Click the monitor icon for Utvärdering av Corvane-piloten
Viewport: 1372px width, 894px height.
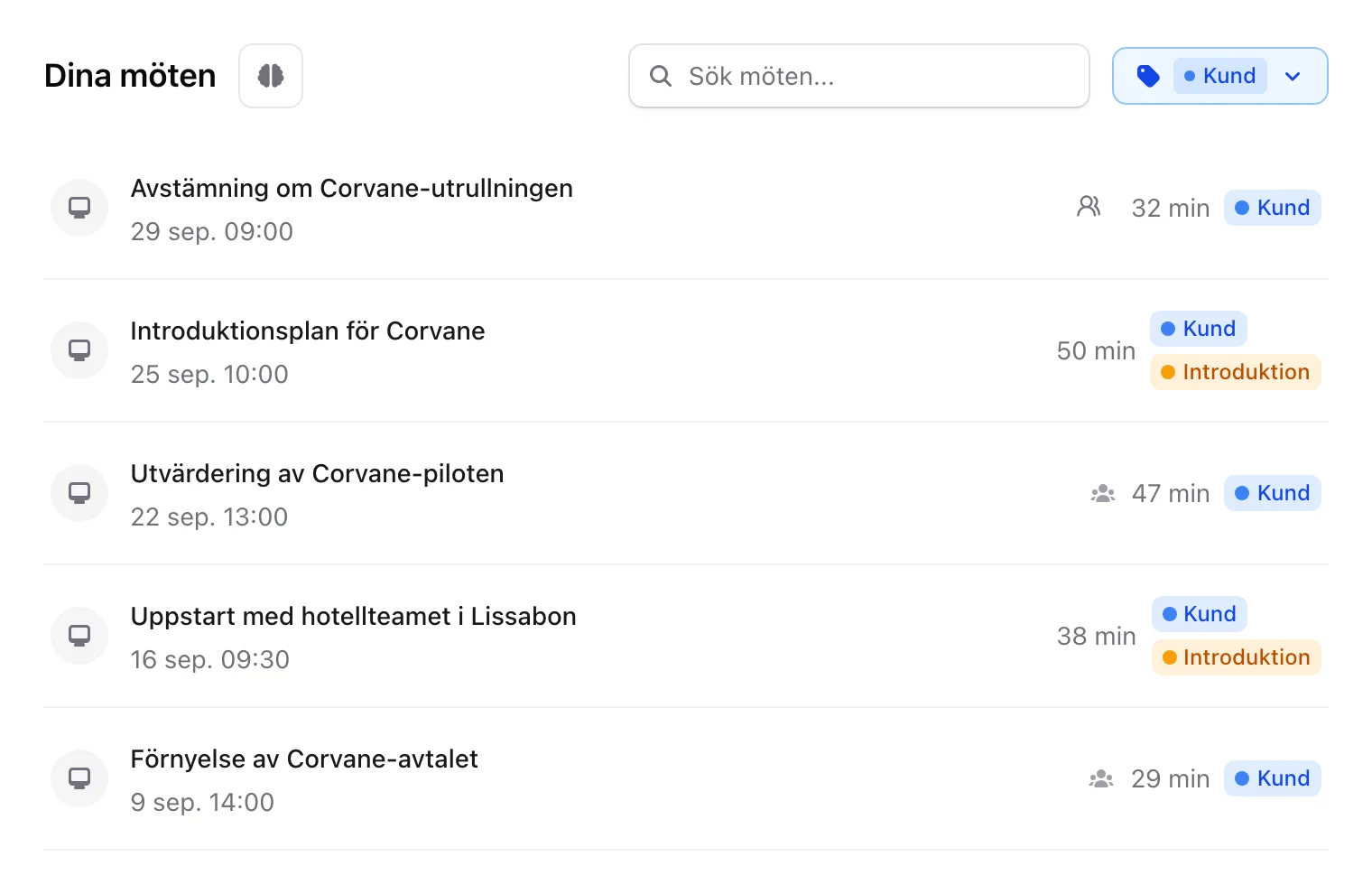tap(79, 493)
